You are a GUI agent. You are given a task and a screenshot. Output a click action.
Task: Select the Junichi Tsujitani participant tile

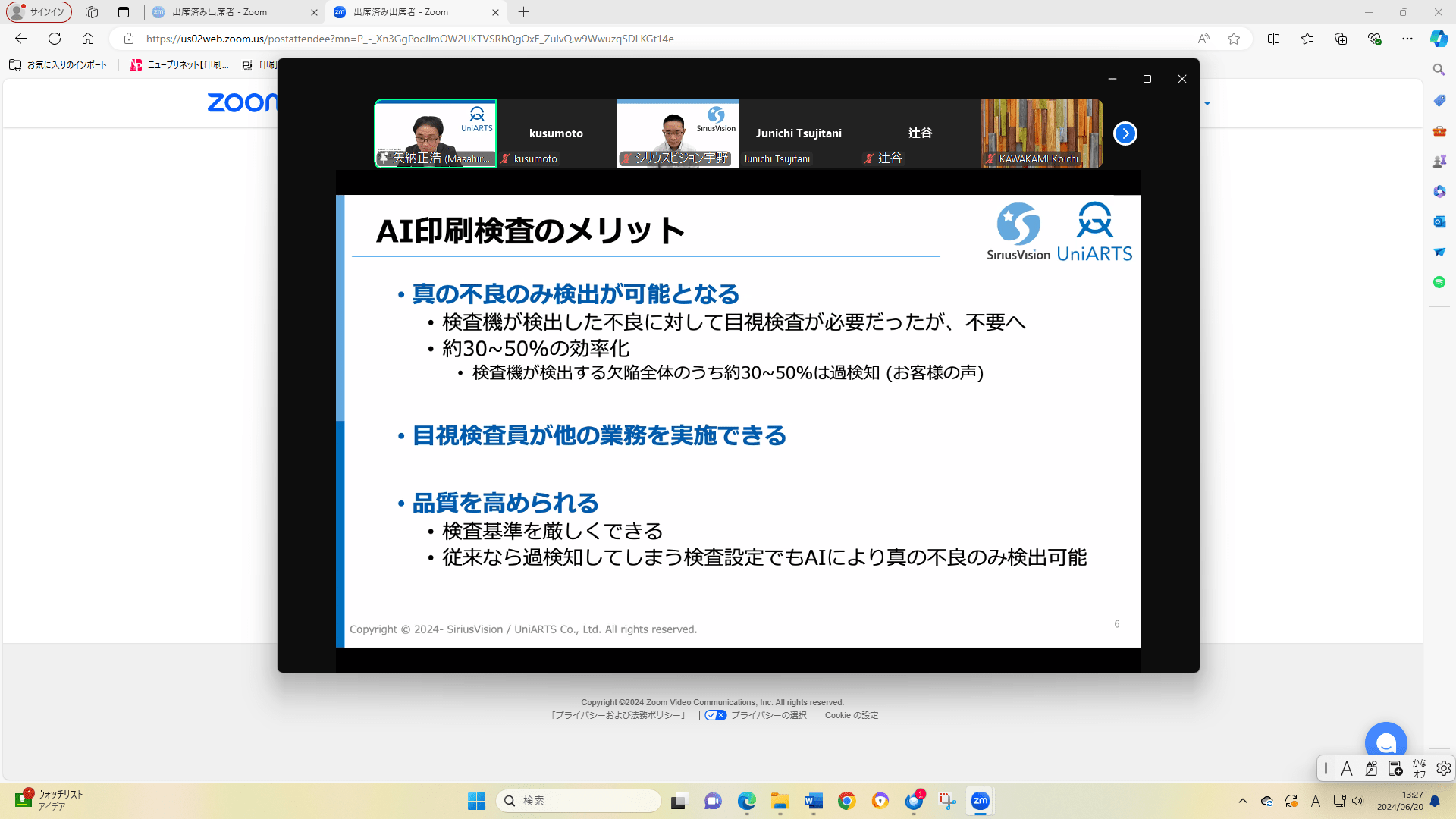pos(799,133)
